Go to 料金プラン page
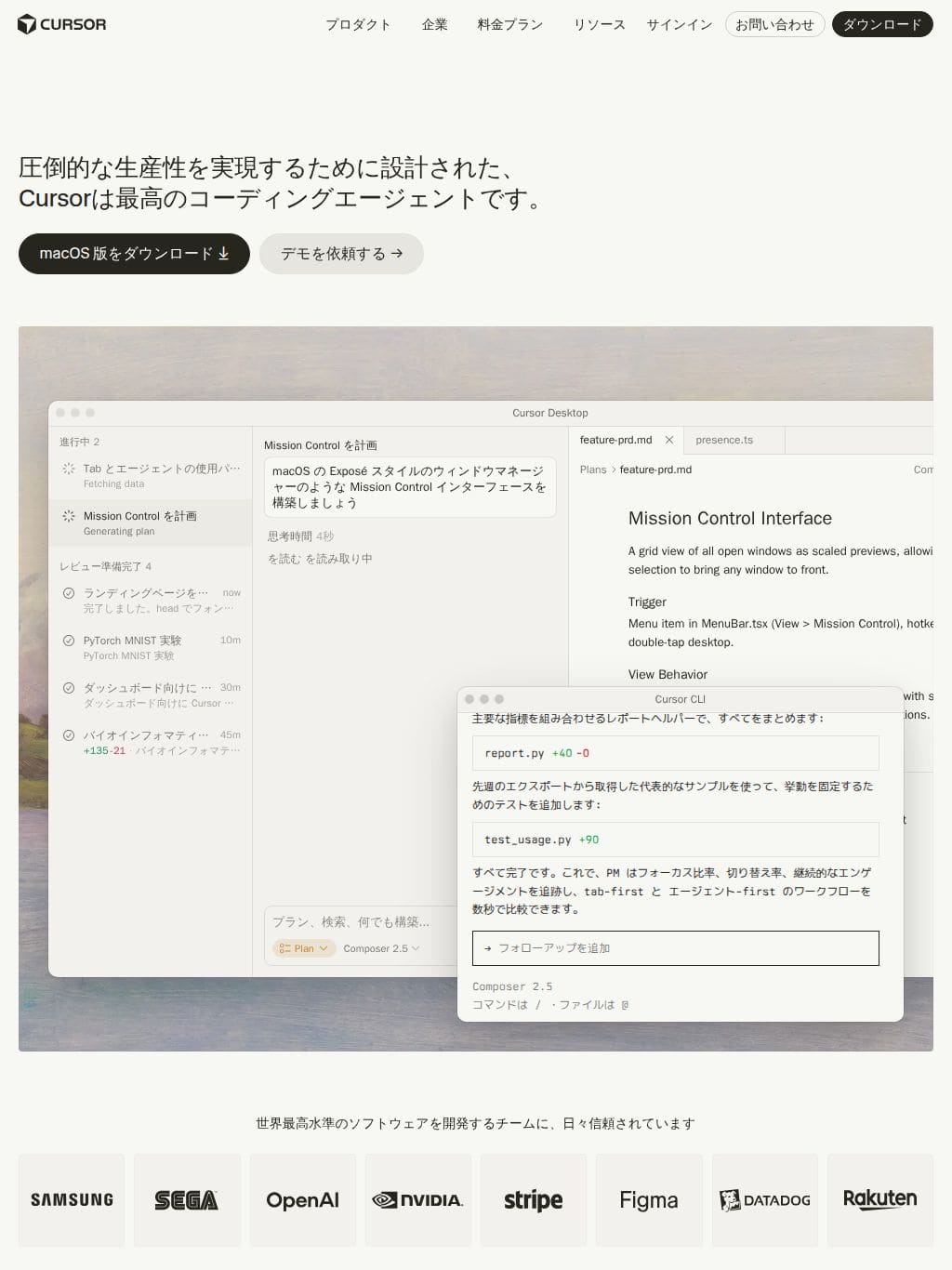This screenshot has width=952, height=1270. click(510, 25)
